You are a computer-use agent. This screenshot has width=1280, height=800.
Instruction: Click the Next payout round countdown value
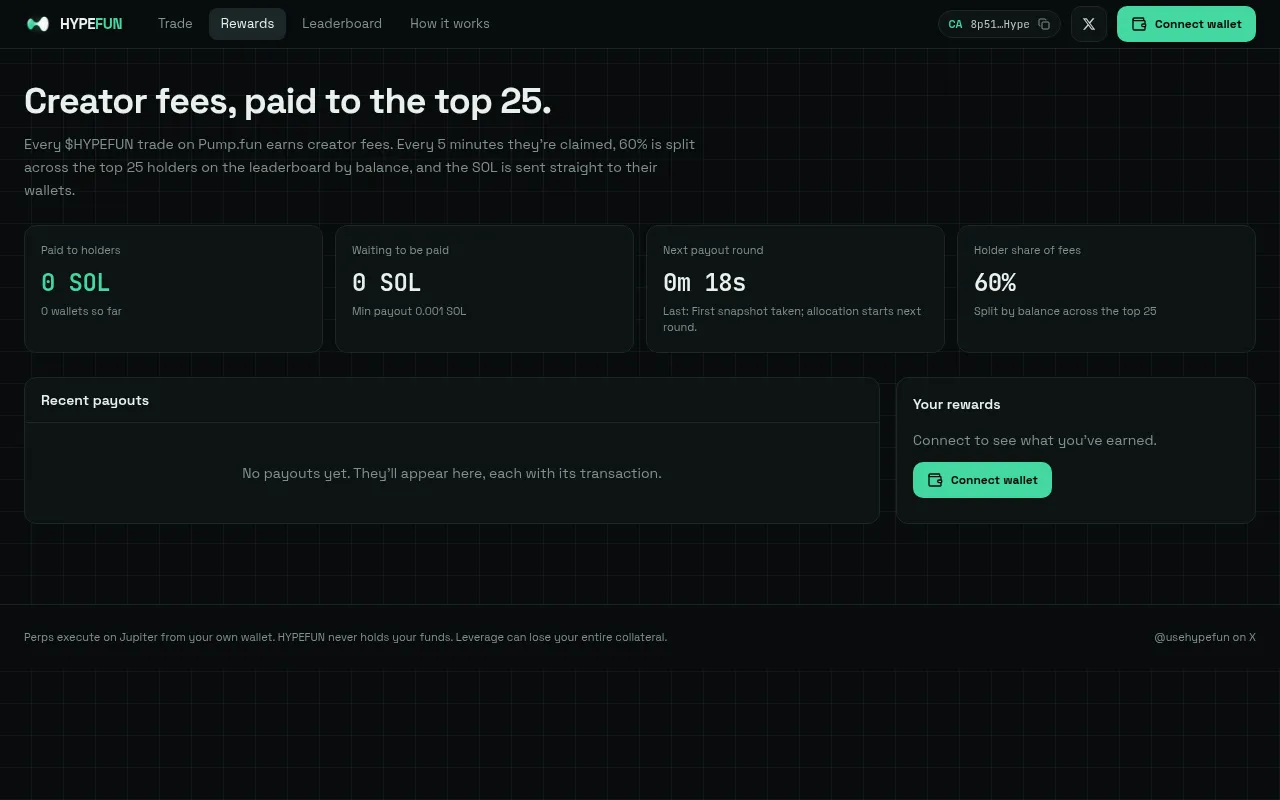click(x=704, y=283)
